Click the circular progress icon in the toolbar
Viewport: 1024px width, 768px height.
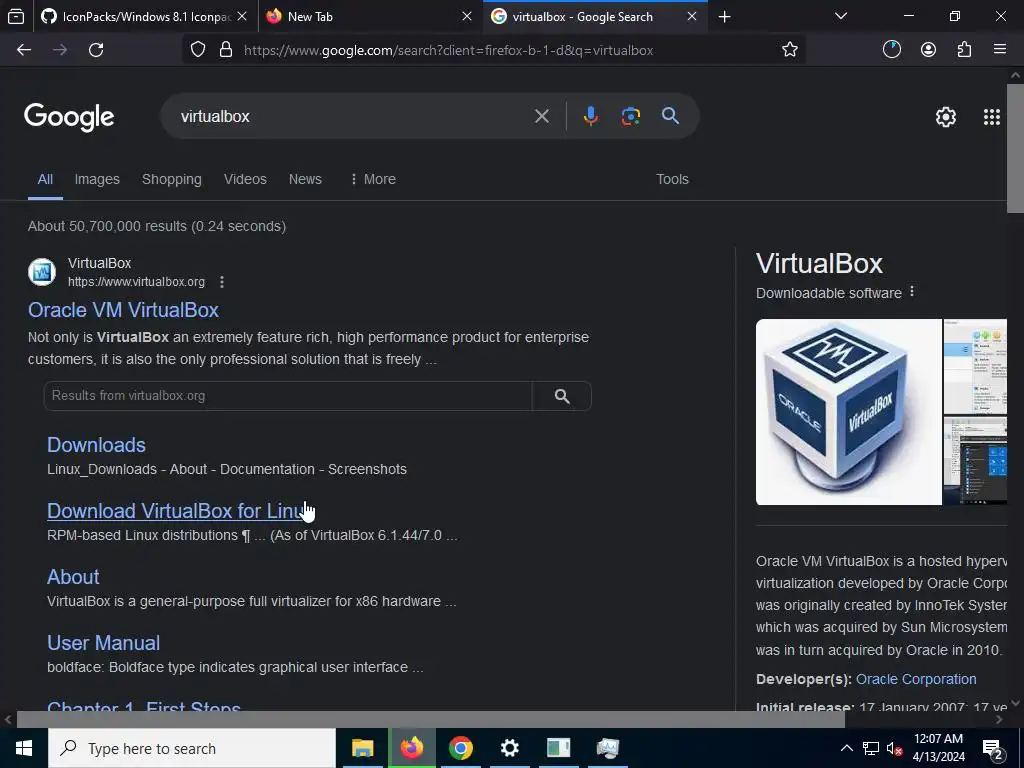(x=891, y=50)
